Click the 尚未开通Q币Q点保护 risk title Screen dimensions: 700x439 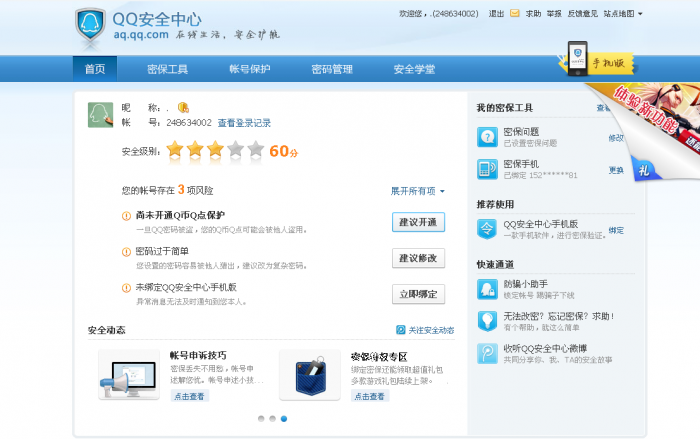(180, 215)
